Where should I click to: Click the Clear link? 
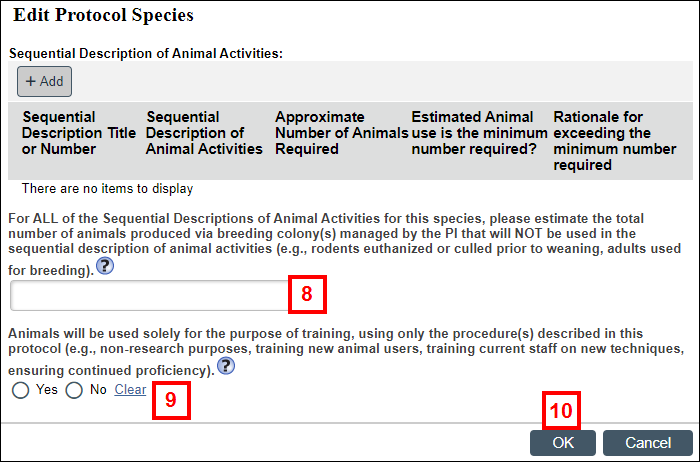point(130,390)
